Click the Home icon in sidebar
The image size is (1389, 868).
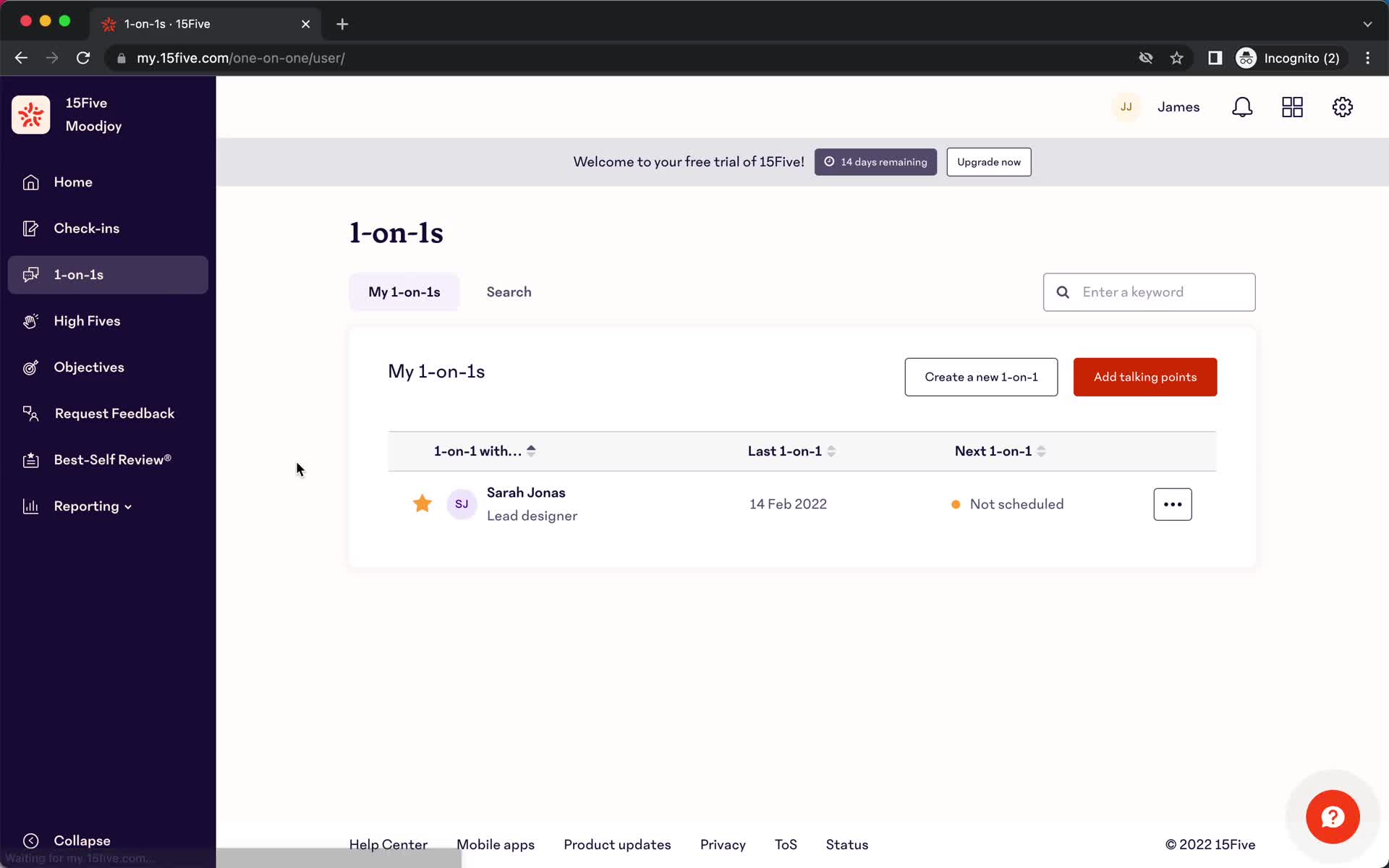point(30,182)
